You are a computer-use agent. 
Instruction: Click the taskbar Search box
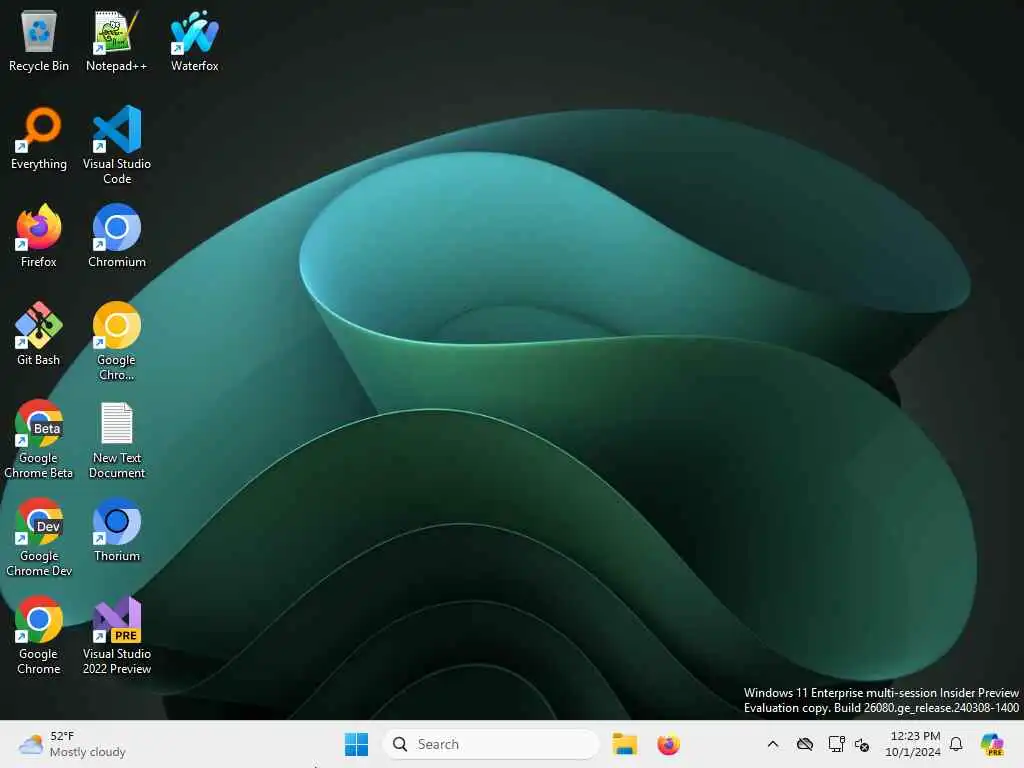click(x=490, y=744)
